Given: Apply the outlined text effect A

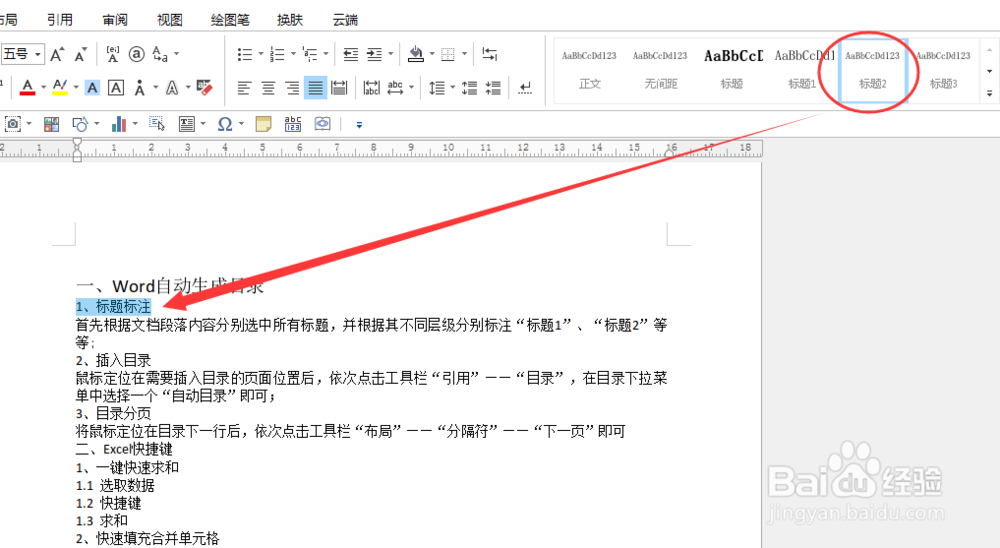Looking at the screenshot, I should coord(172,87).
